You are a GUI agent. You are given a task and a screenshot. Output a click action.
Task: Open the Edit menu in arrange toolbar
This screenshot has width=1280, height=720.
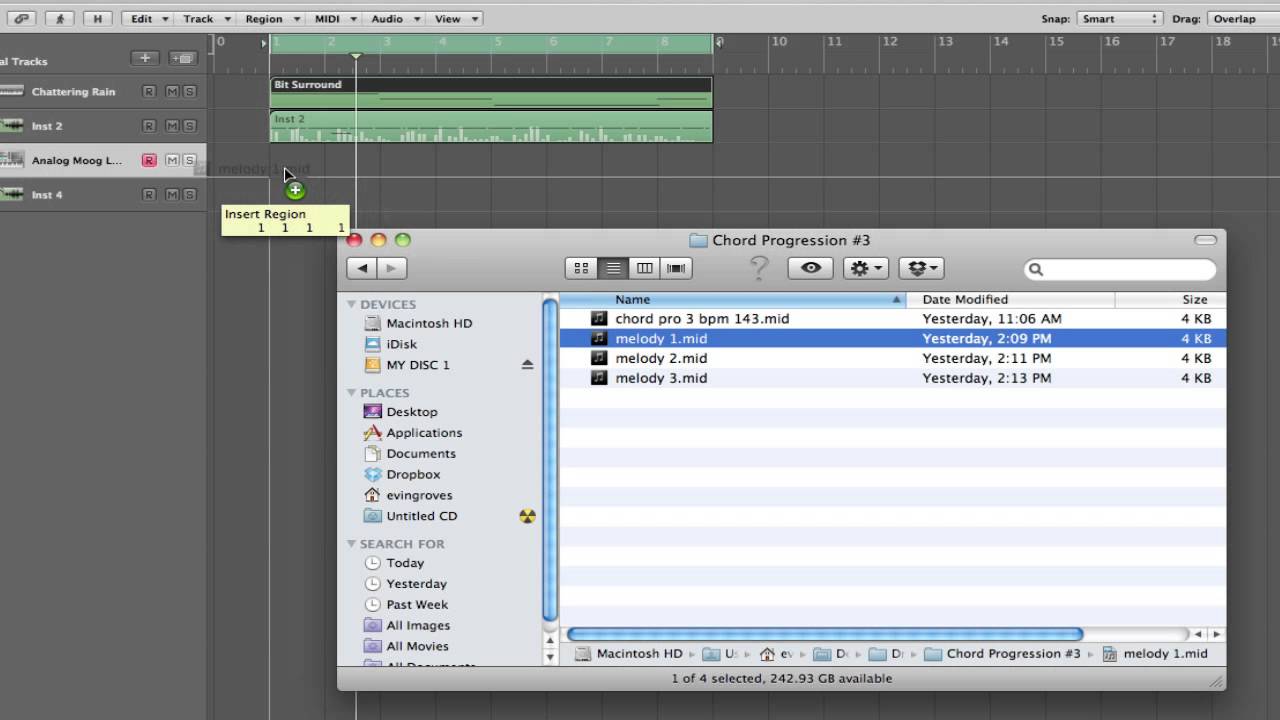coord(148,18)
